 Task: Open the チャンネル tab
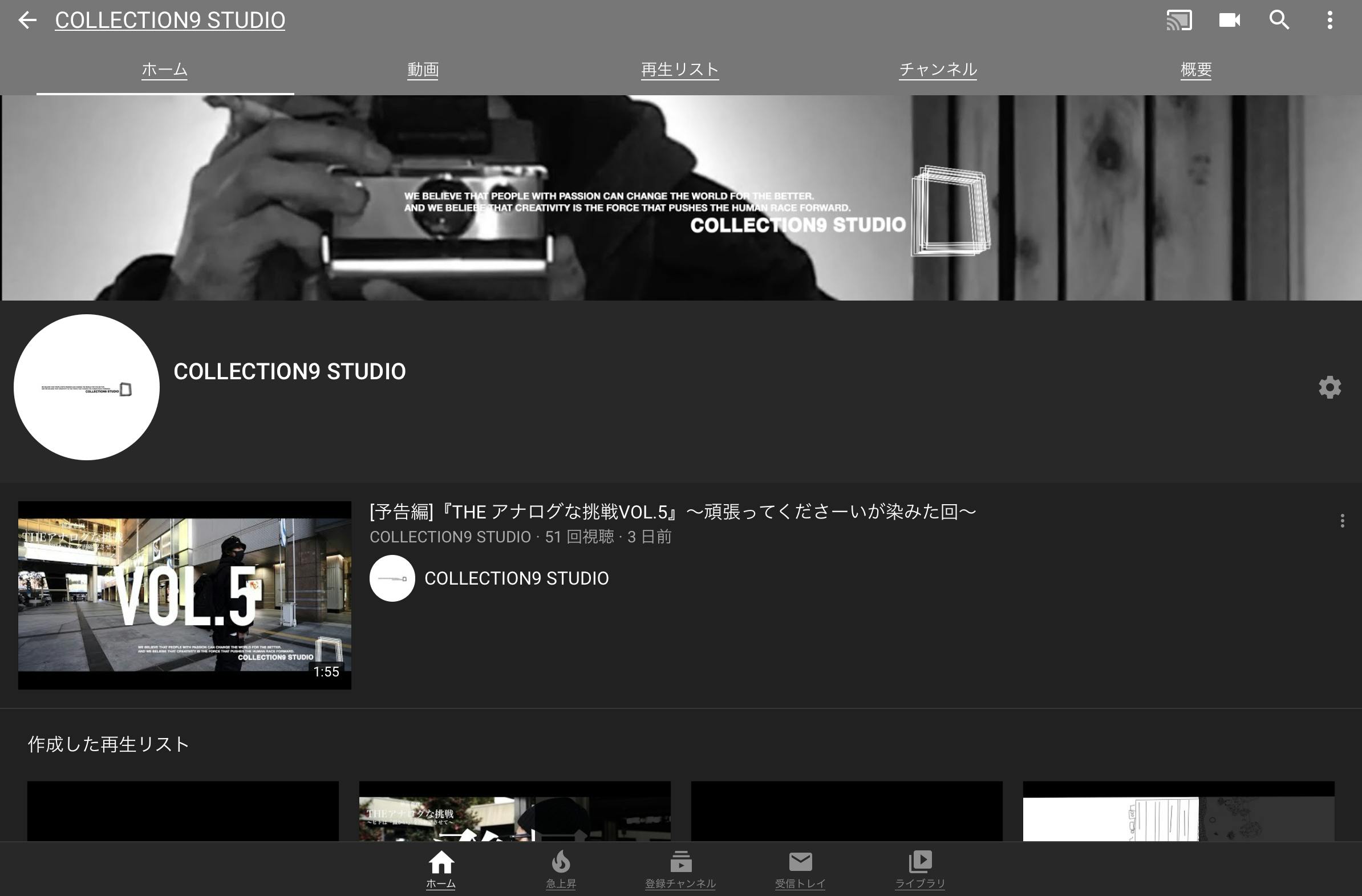click(x=938, y=70)
